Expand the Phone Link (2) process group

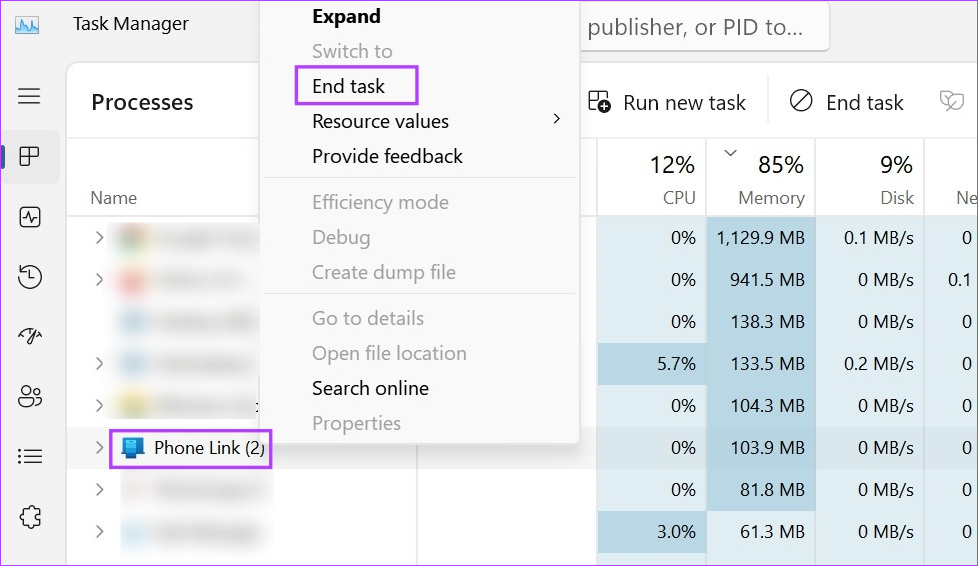click(99, 447)
